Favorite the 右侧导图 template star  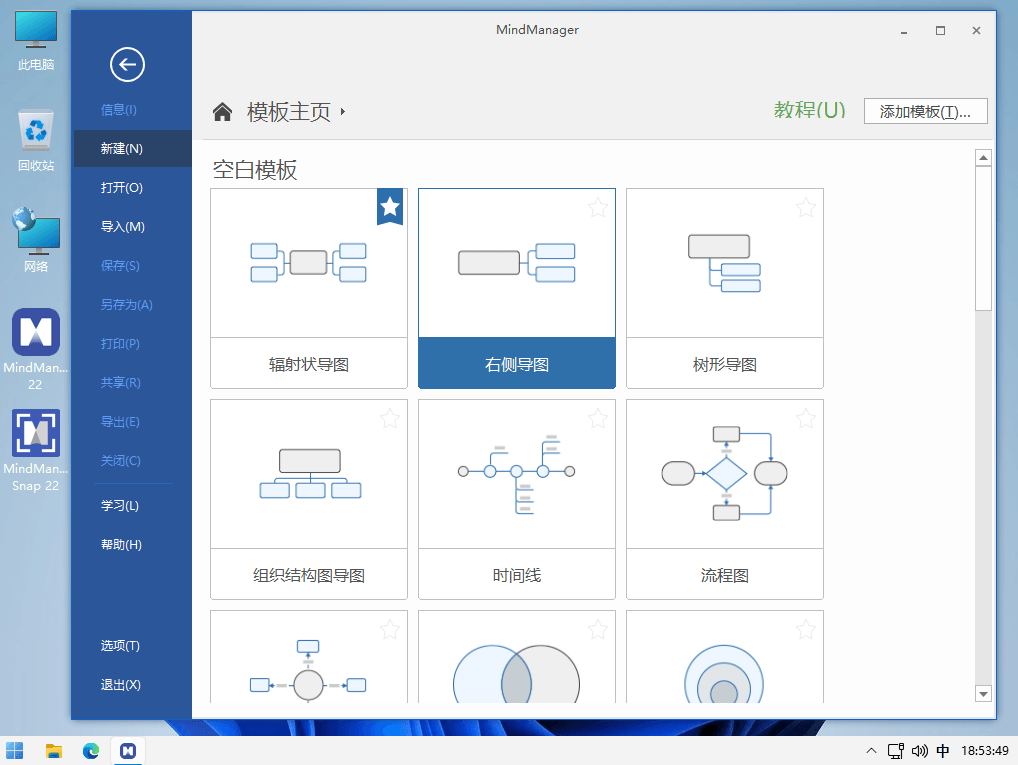(x=597, y=208)
